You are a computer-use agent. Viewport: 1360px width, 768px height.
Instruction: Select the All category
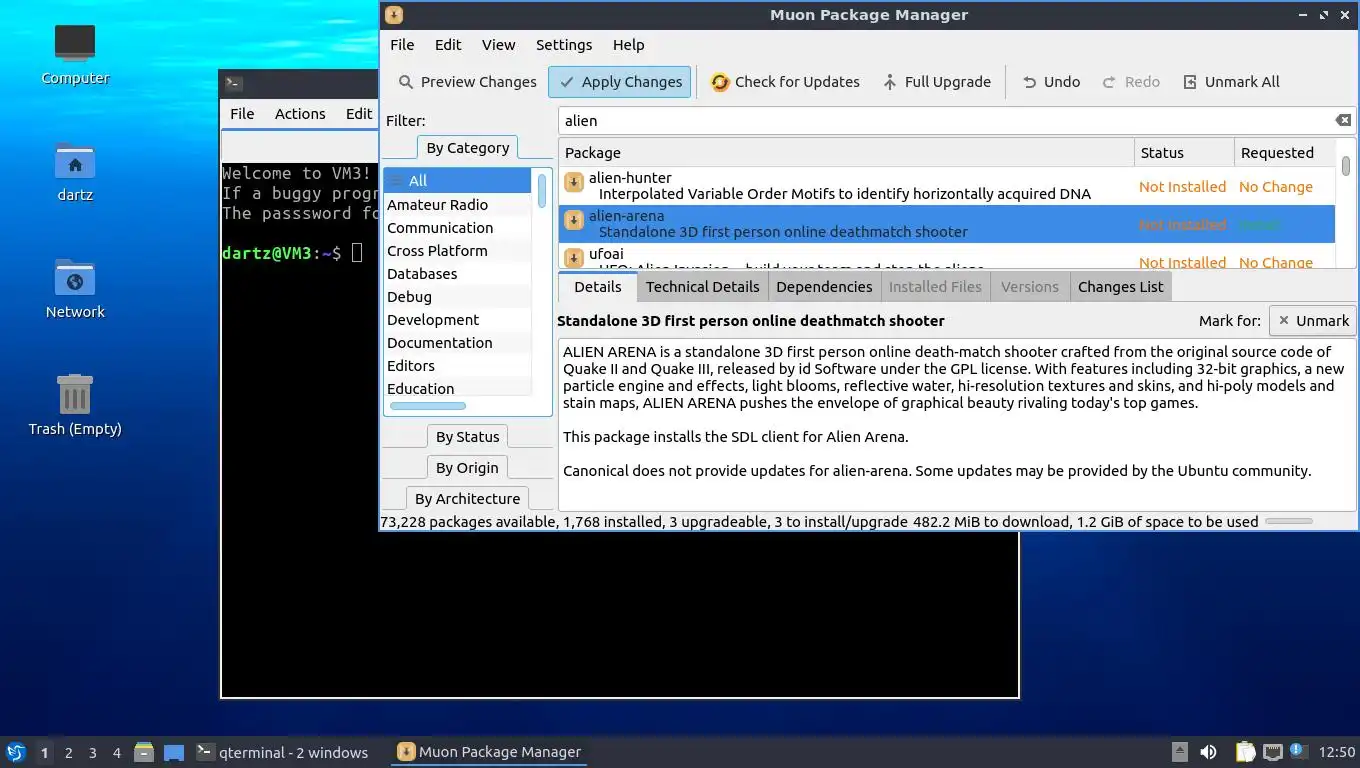(458, 181)
